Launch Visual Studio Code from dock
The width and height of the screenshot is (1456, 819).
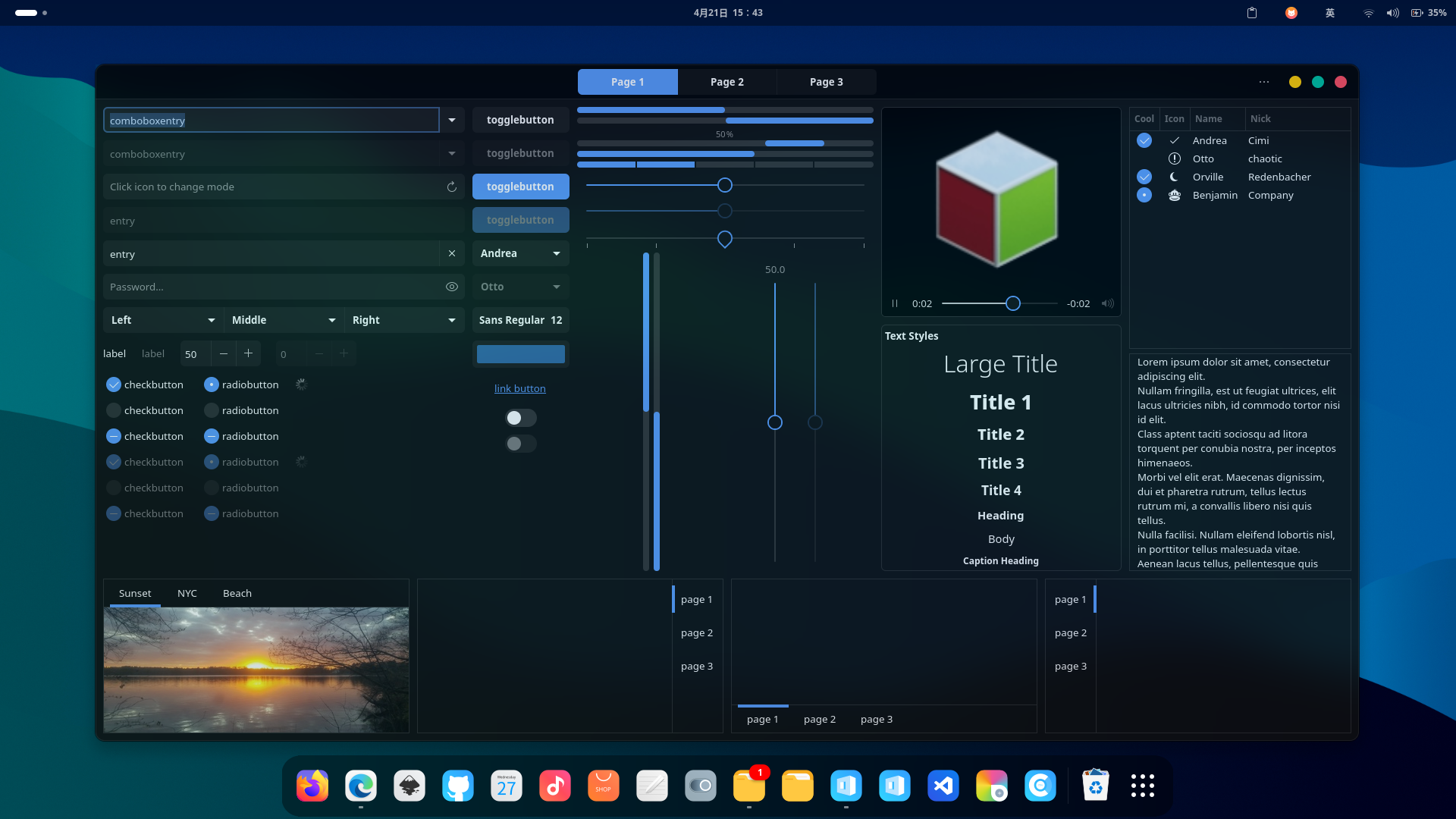click(x=943, y=786)
